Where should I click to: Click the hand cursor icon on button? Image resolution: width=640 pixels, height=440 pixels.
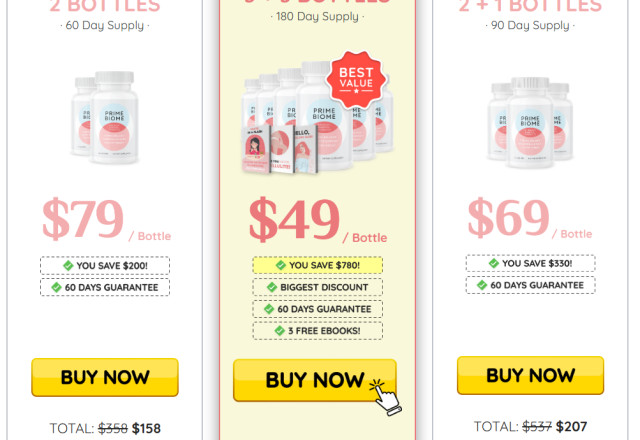385,398
